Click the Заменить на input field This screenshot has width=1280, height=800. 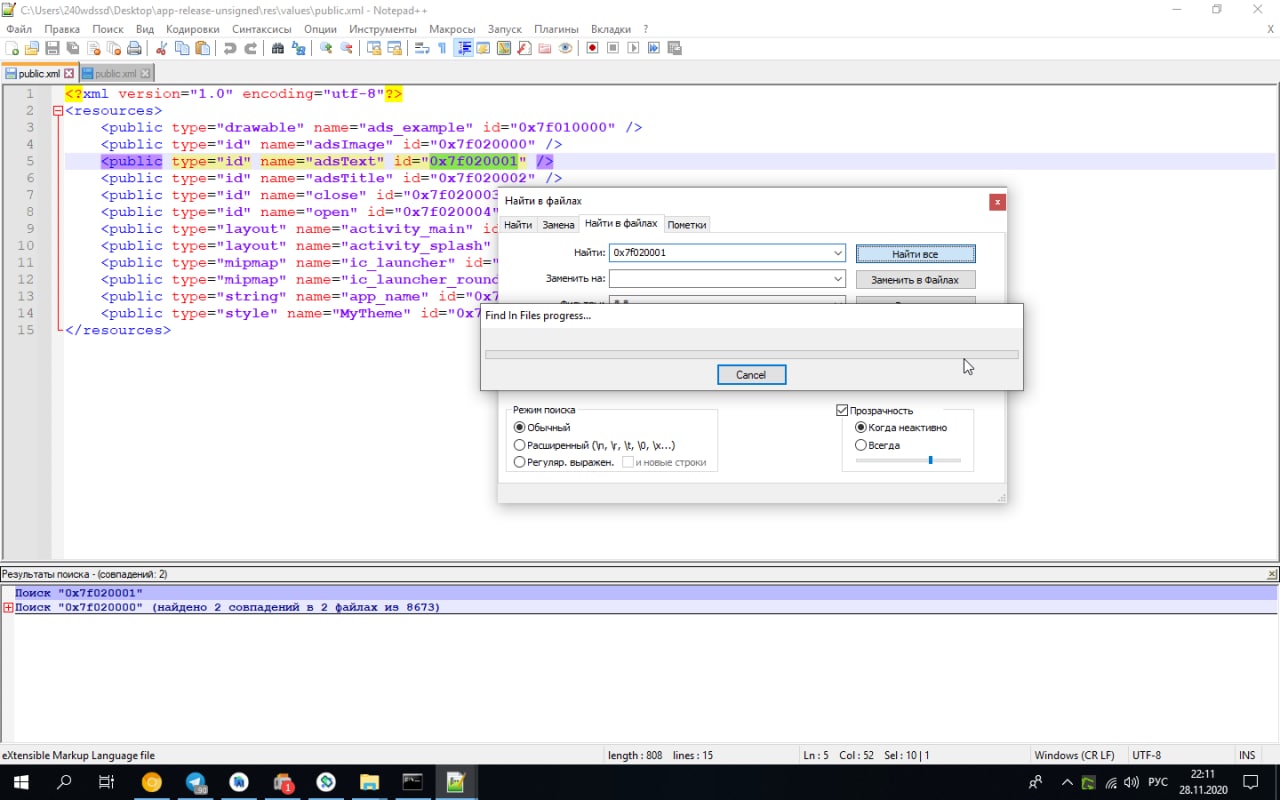click(720, 279)
